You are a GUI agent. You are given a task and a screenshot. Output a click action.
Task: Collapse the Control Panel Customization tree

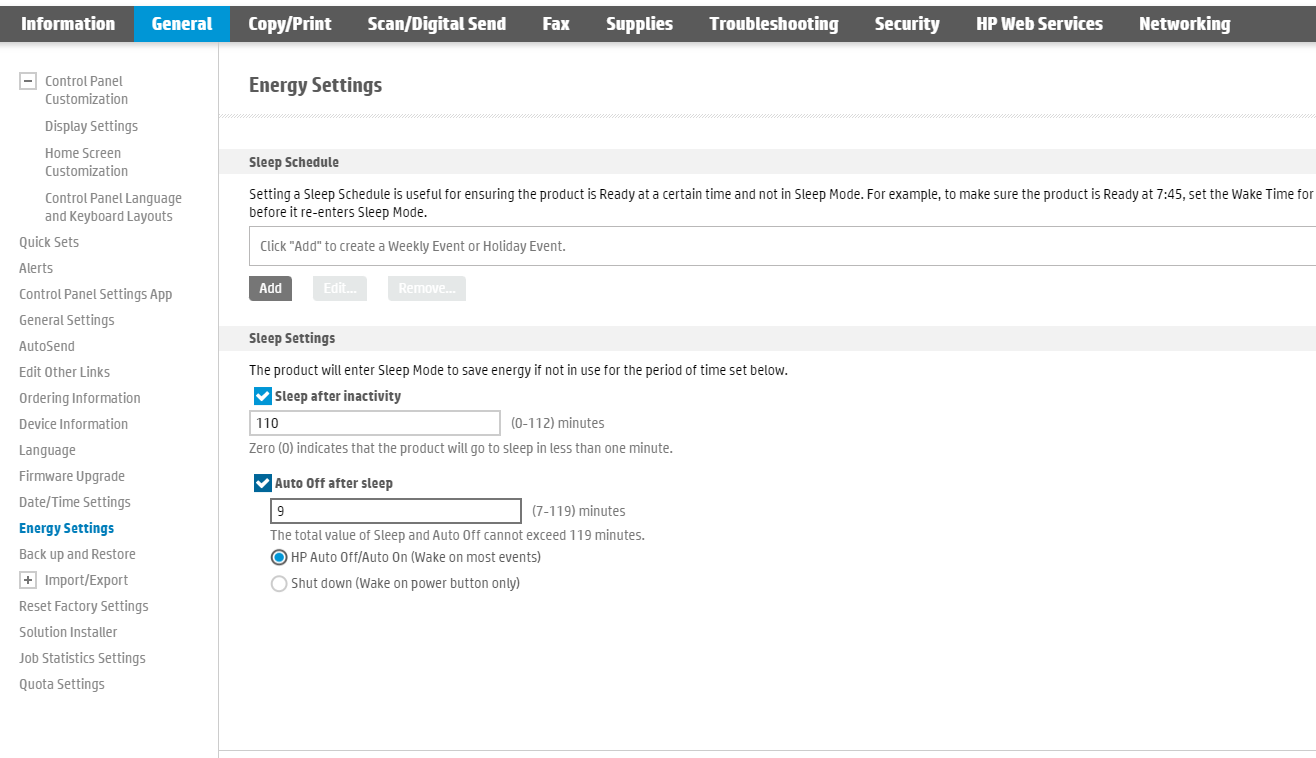(28, 82)
